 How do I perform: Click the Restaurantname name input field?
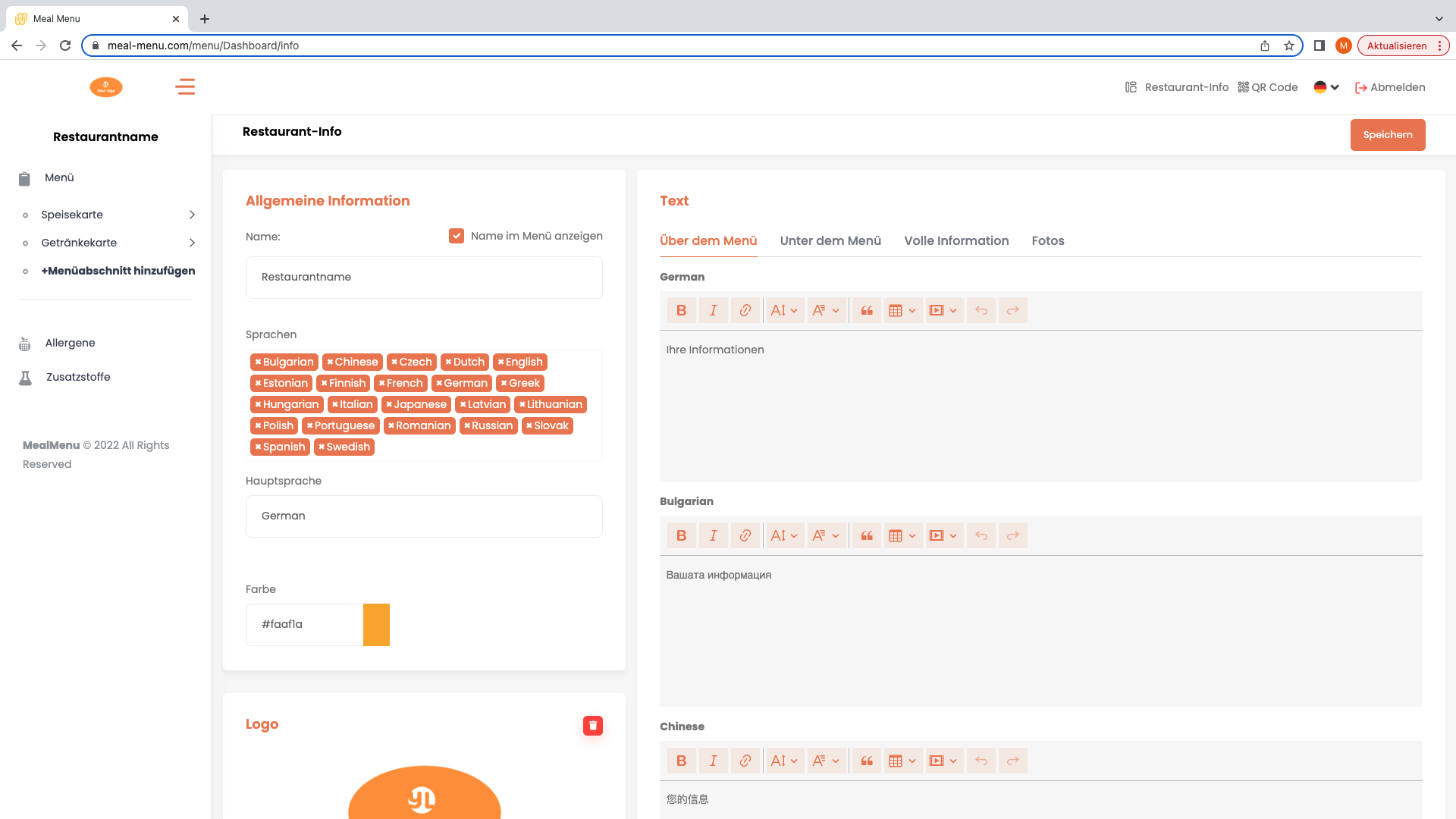424,278
